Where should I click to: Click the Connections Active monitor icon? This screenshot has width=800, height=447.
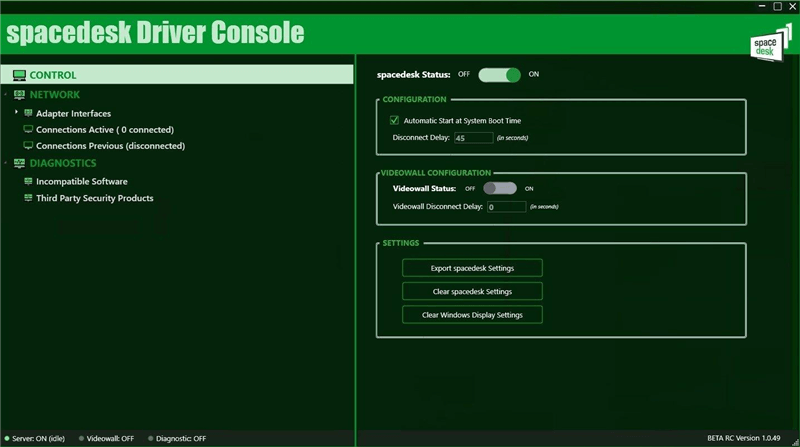[28, 130]
